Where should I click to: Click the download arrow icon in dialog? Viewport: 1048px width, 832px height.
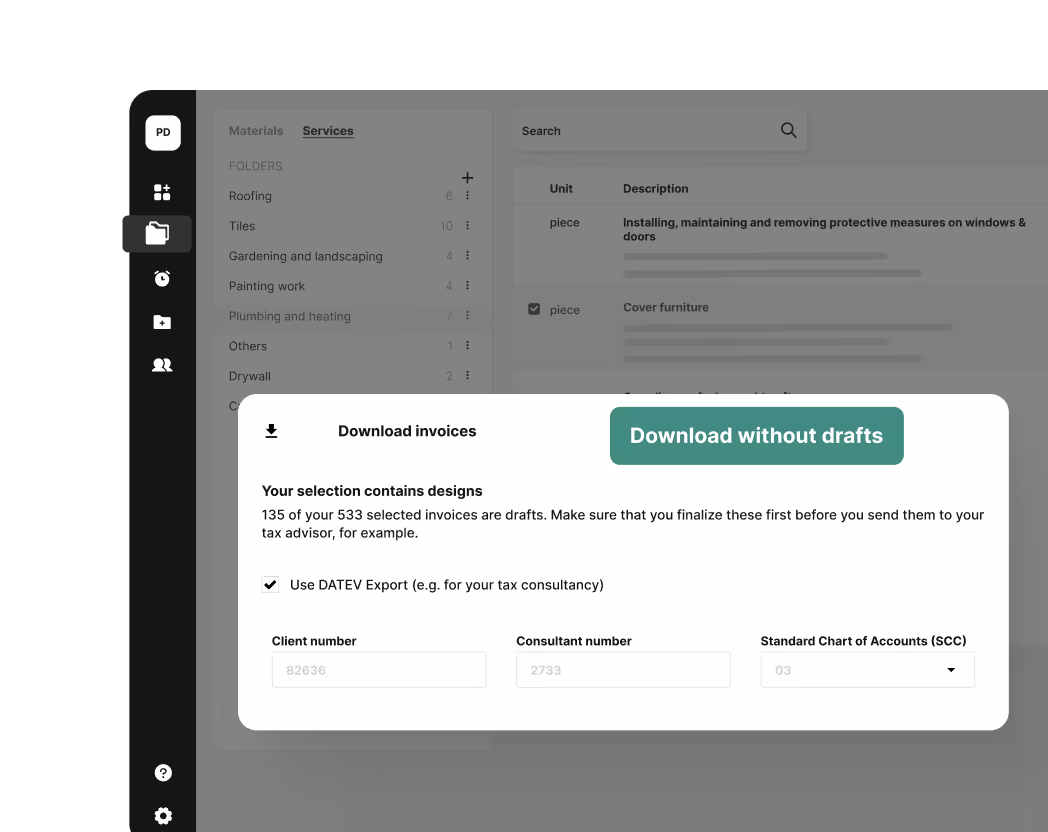[x=271, y=431]
